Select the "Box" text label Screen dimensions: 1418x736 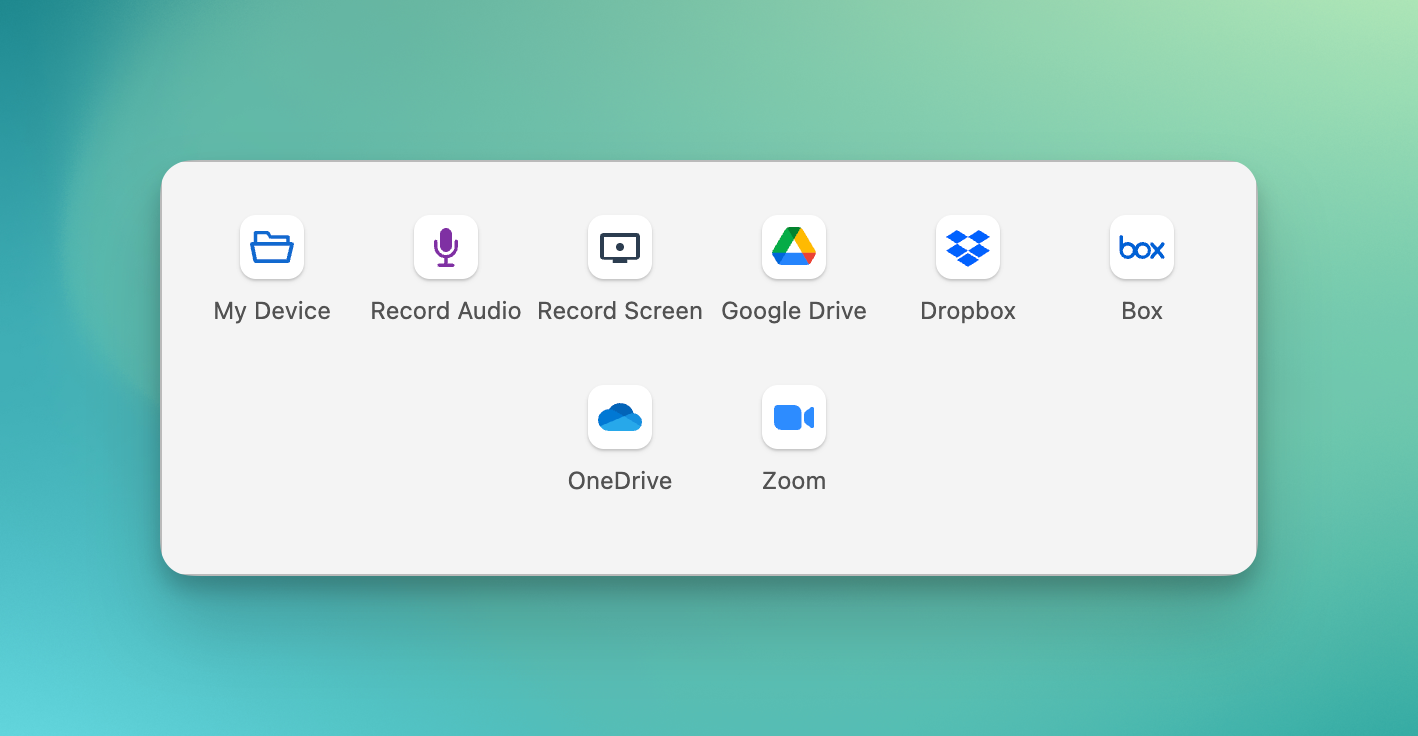pos(1142,311)
